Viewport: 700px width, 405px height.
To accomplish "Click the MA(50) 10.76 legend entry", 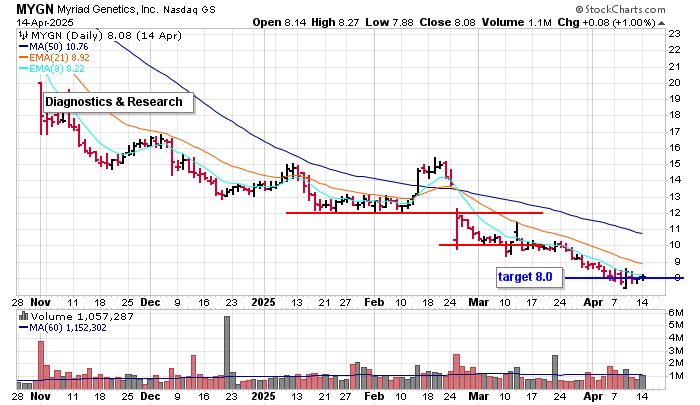I will pyautogui.click(x=54, y=47).
